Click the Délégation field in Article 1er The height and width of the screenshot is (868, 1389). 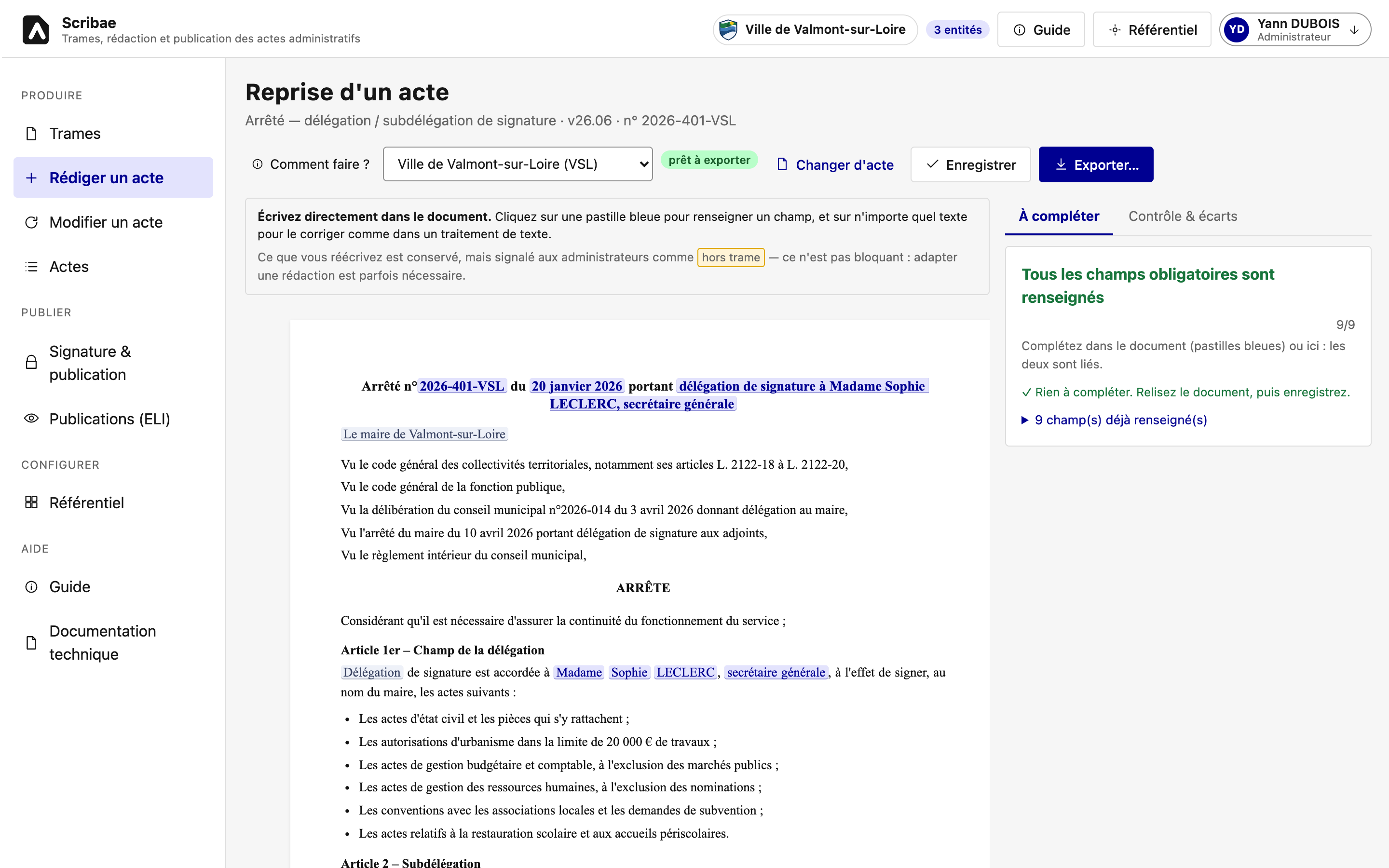tap(372, 672)
